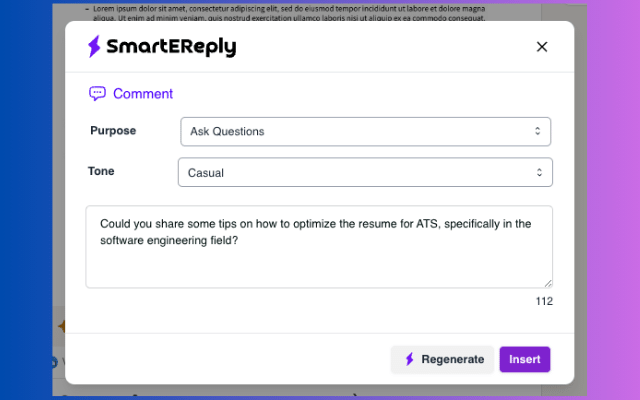640x400 pixels.
Task: Open the Tone dropdown showing Casual
Action: [x=365, y=173]
